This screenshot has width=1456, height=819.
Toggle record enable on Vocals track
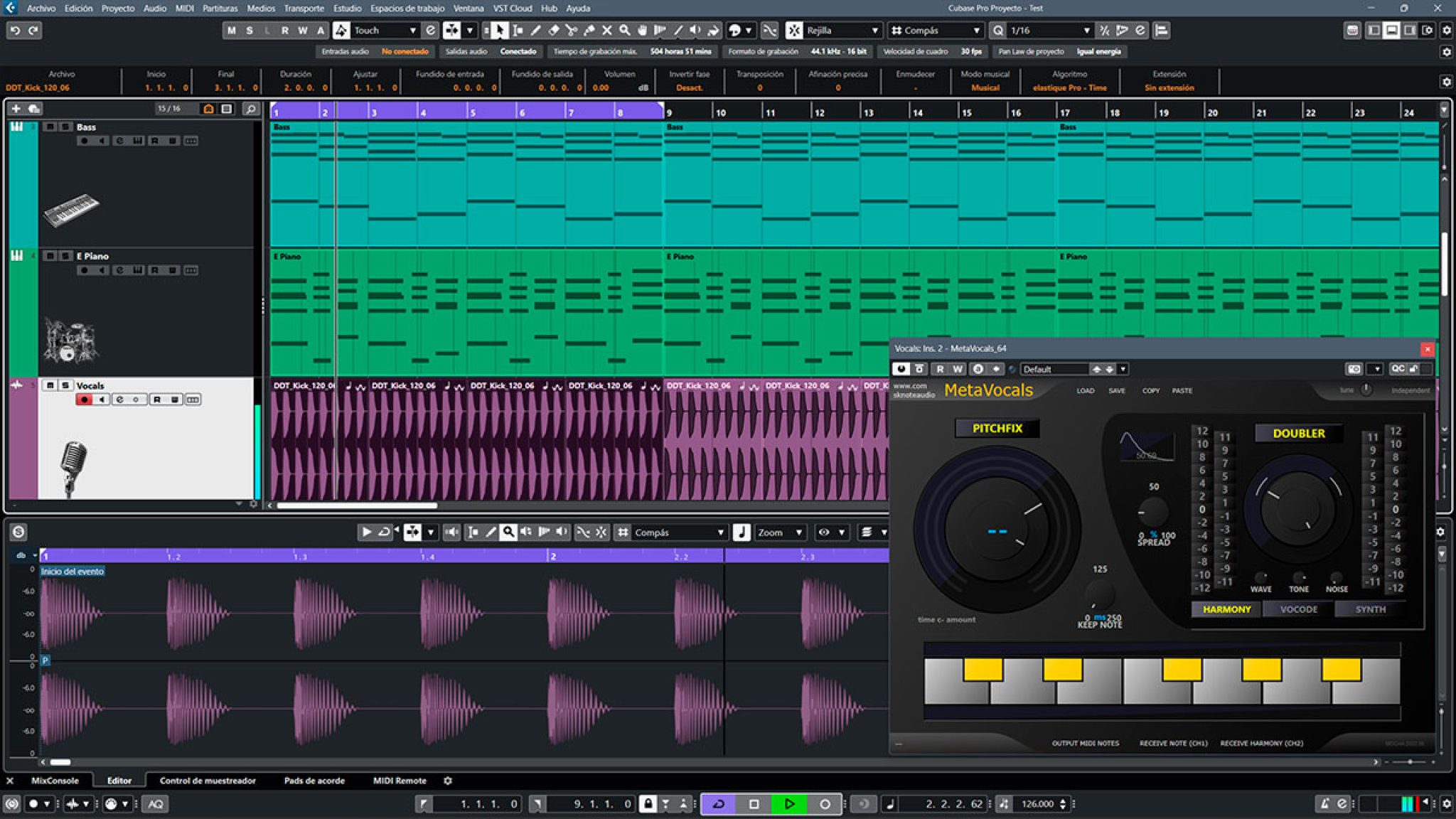(84, 400)
